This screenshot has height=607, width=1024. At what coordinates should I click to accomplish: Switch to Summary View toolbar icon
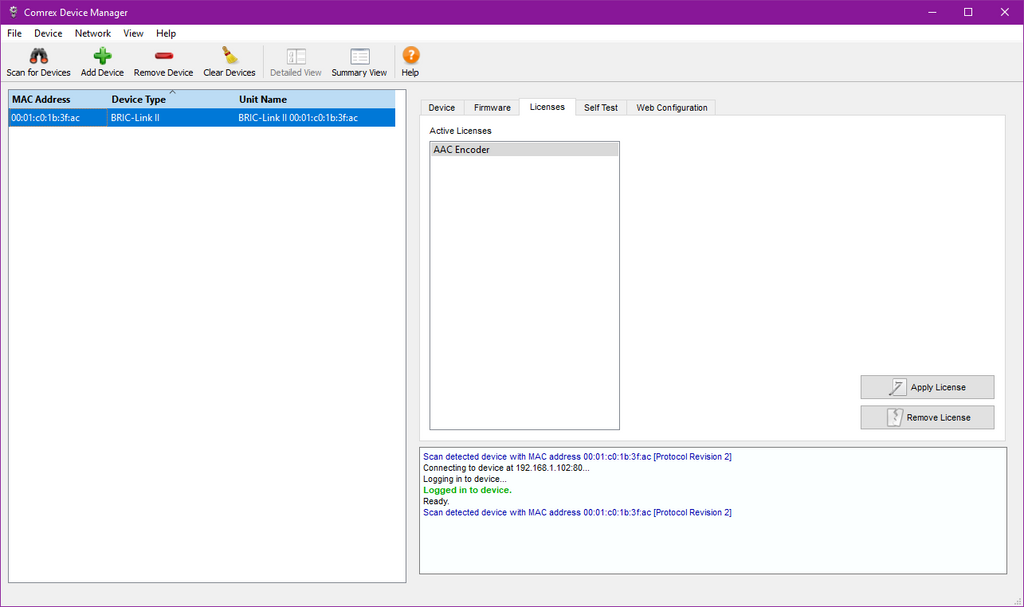pos(359,56)
